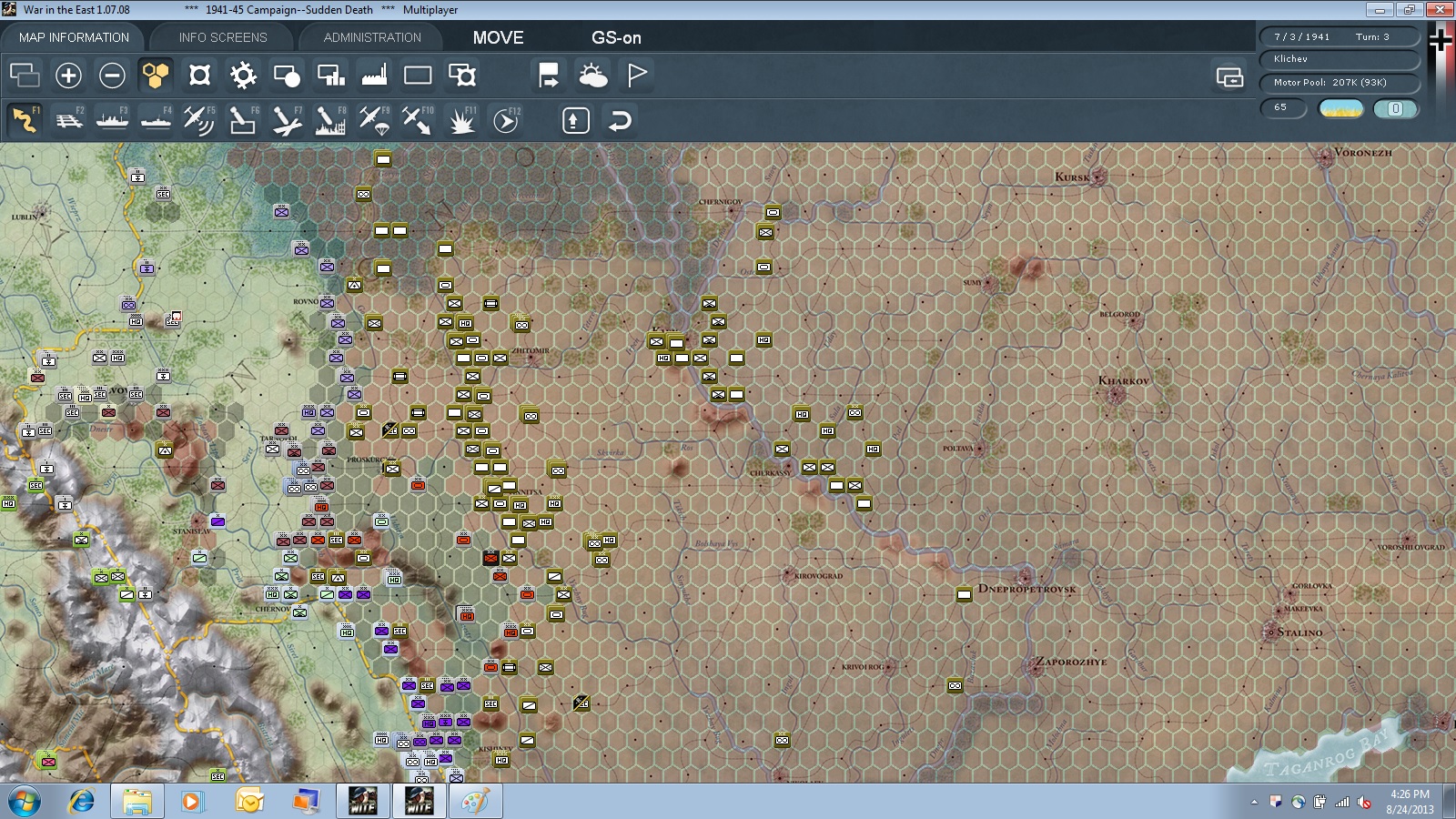
Task: Click the four-pointed unit frame icon
Action: pyautogui.click(x=199, y=76)
